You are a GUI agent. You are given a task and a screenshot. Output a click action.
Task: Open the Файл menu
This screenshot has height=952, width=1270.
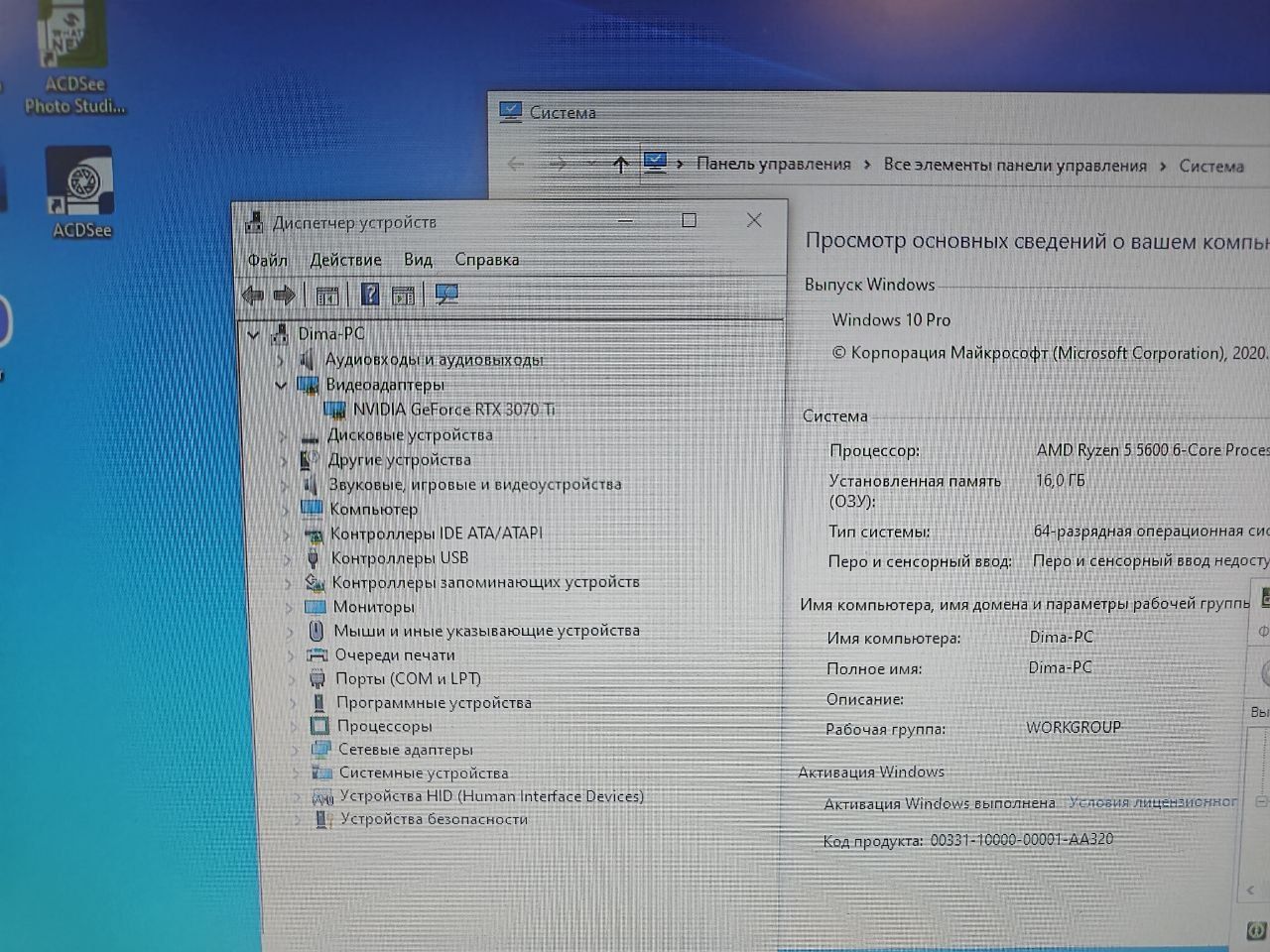point(267,261)
